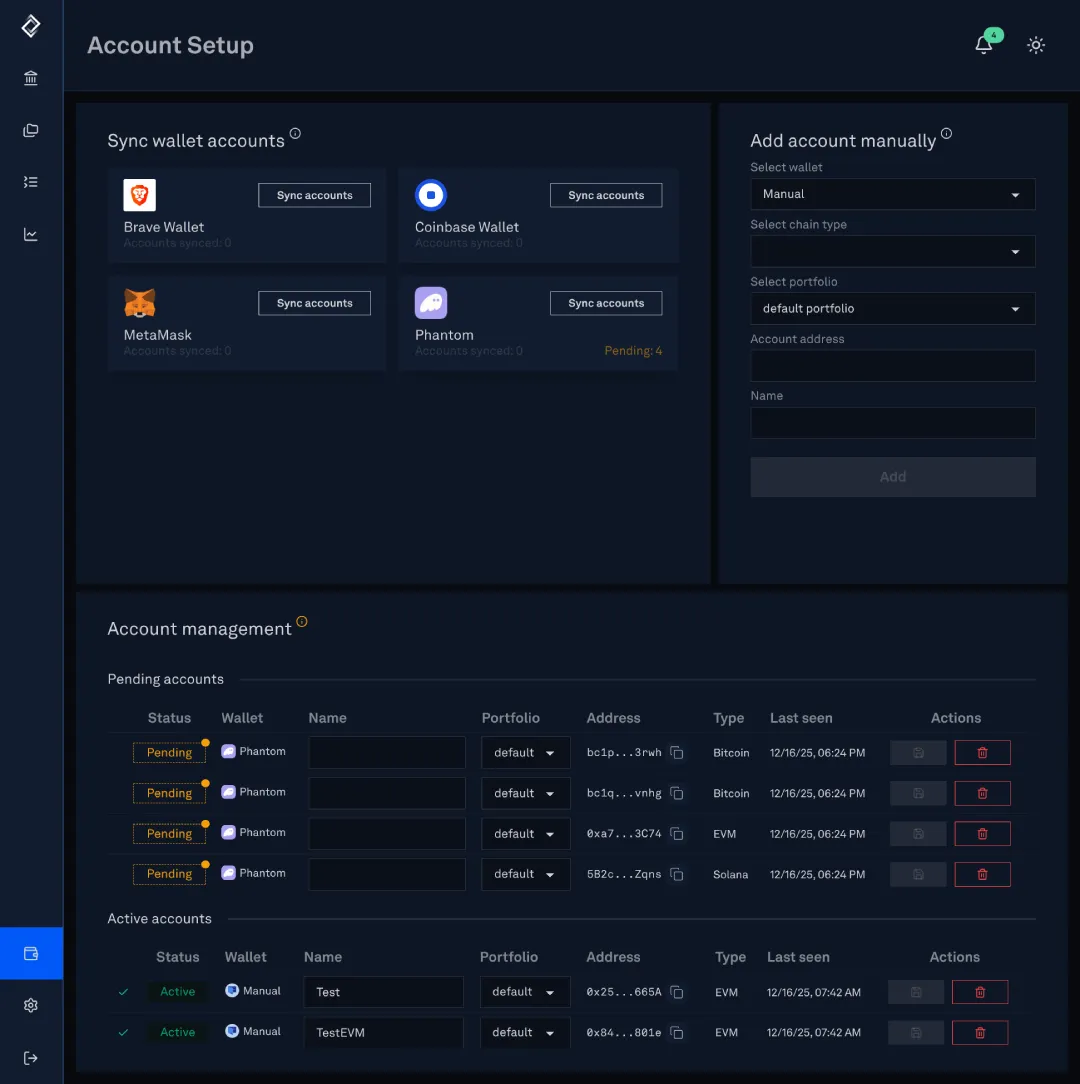Open the analytics chart icon in sidebar
This screenshot has height=1084, width=1080.
(30, 234)
